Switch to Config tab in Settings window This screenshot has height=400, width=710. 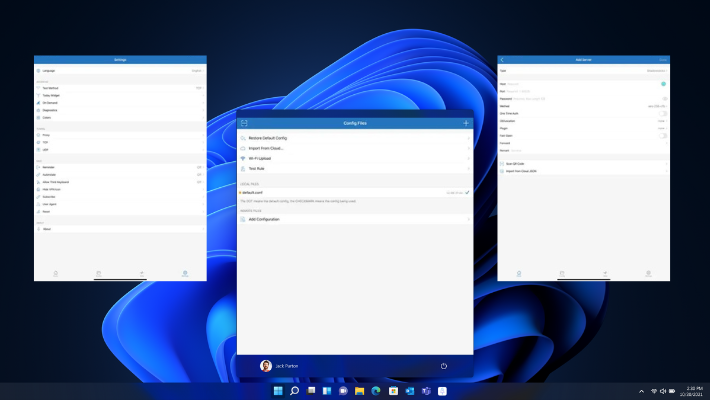coord(99,274)
